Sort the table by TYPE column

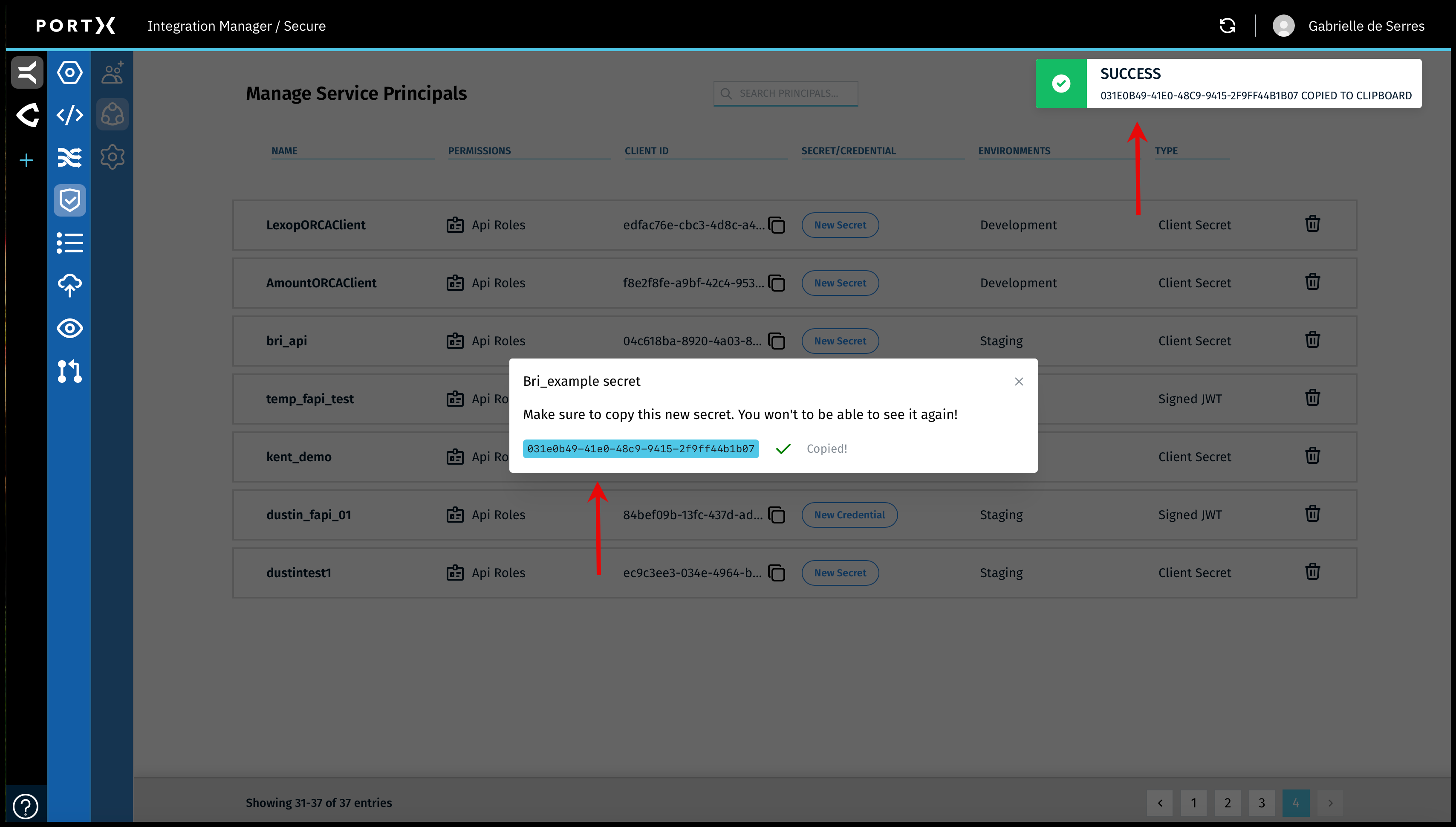[1167, 150]
